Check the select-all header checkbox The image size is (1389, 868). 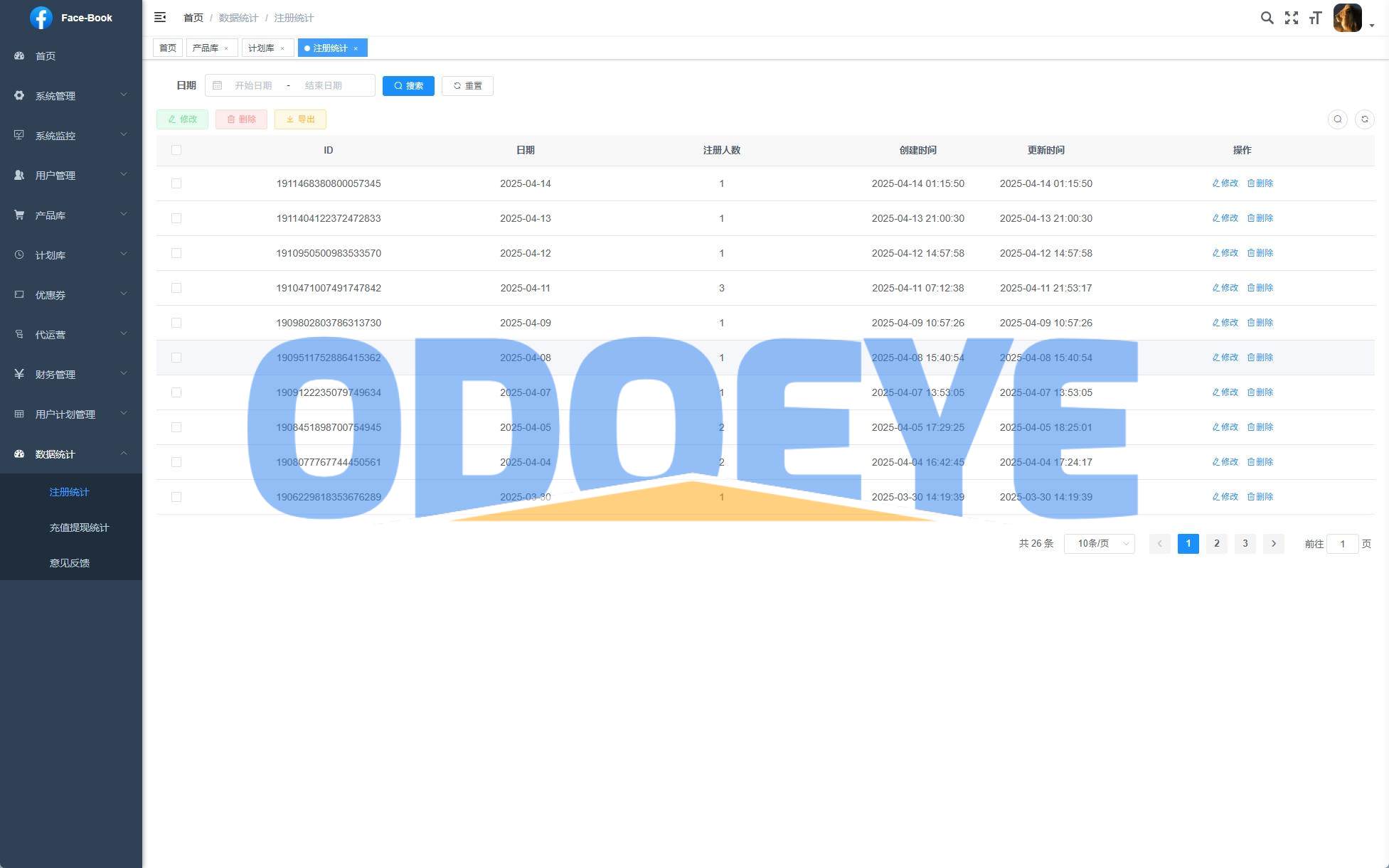tap(176, 150)
